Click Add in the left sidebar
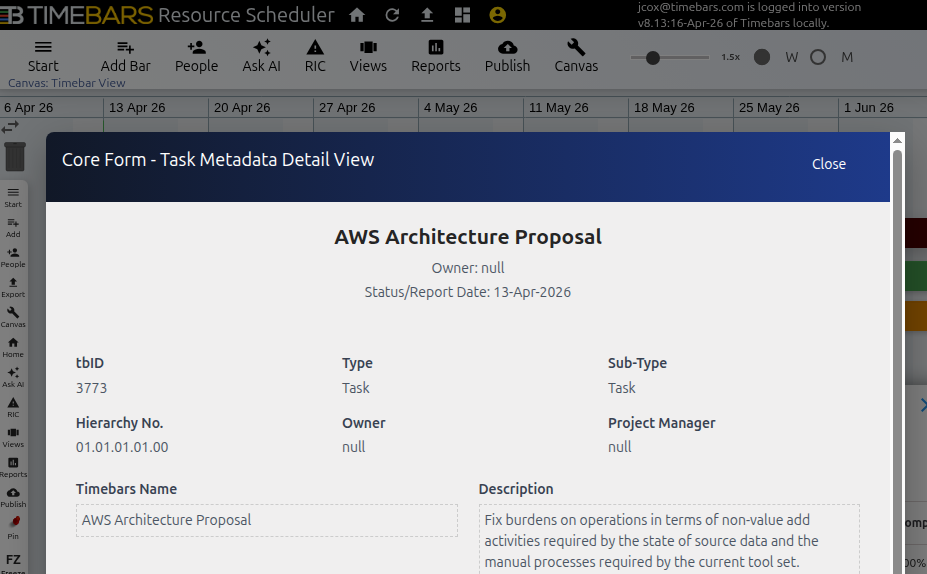The width and height of the screenshot is (927, 574). [x=13, y=228]
